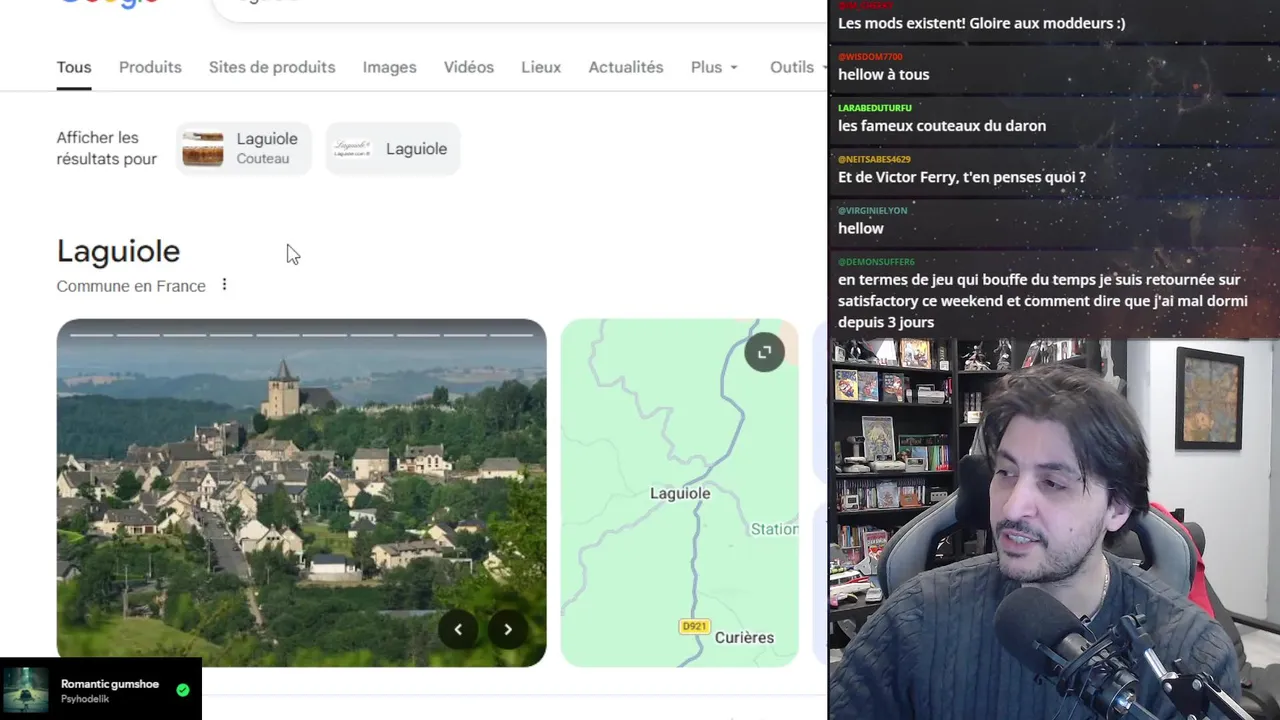Click the @NEITSABES4629 chat username
Viewport: 1280px width, 720px height.
pos(874,159)
